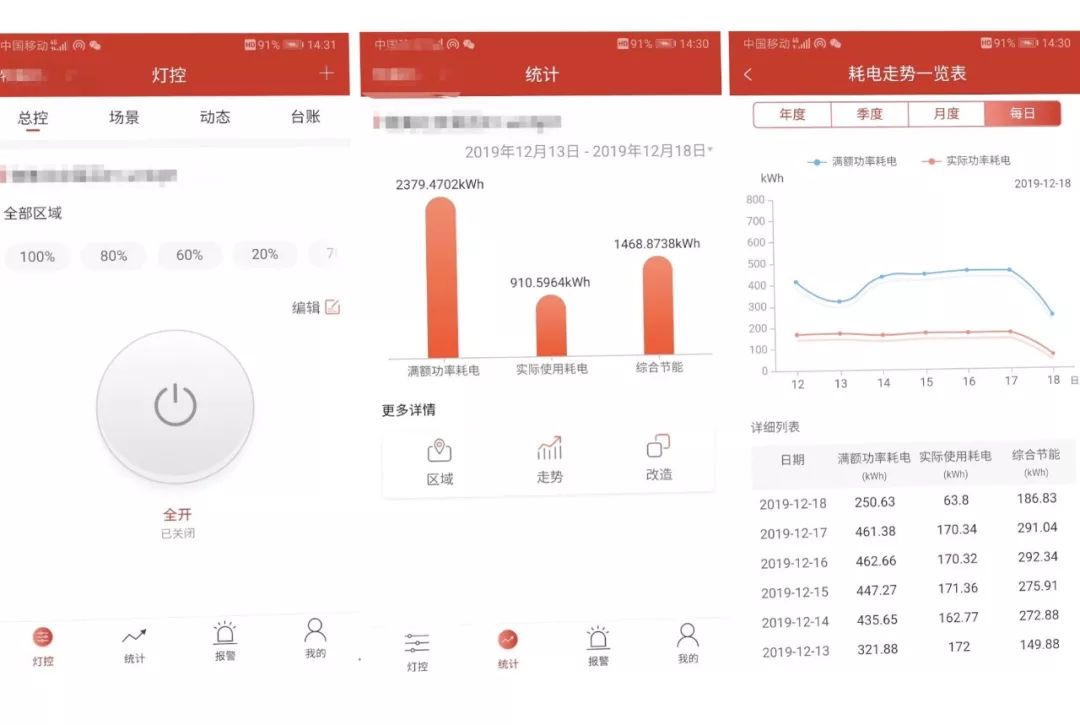Tap the back chevron on 耗电走势一览表 page
Viewport: 1080px width, 725px height.
tap(749, 74)
